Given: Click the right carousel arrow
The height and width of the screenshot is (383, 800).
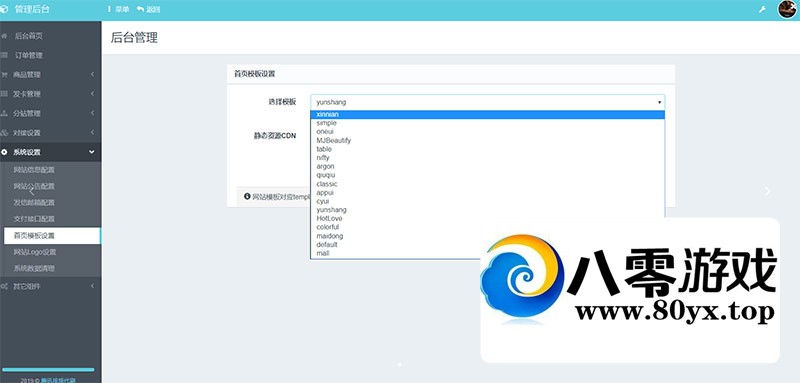Looking at the screenshot, I should 767,191.
